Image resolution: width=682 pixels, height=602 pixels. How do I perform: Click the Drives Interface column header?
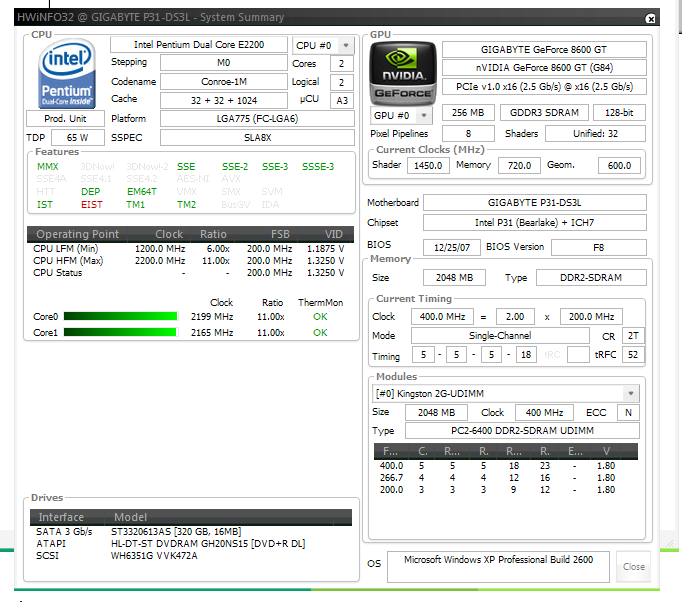(67, 517)
